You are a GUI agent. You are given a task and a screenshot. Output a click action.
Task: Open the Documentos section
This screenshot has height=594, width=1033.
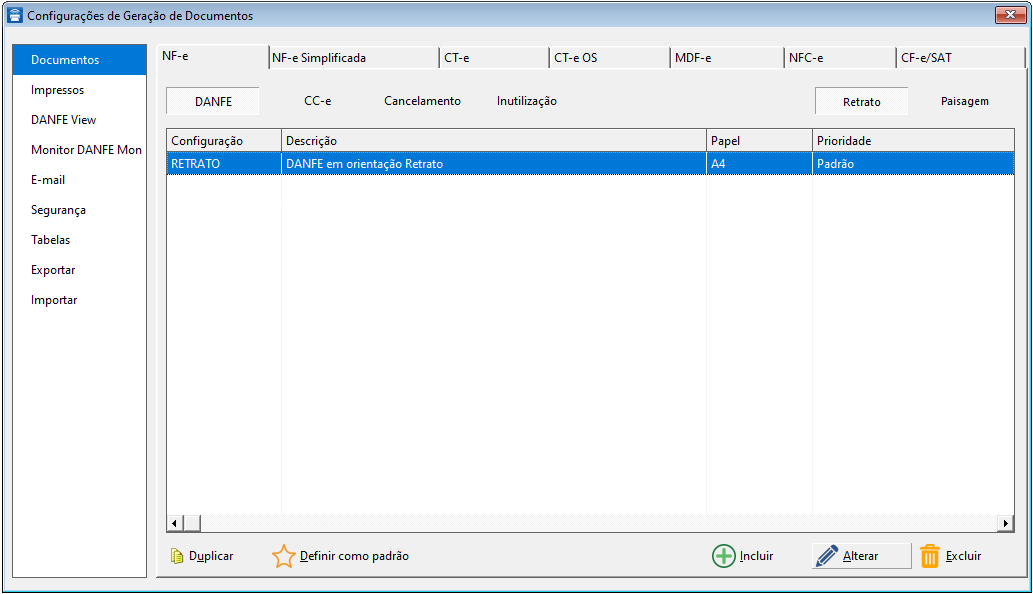[x=79, y=60]
